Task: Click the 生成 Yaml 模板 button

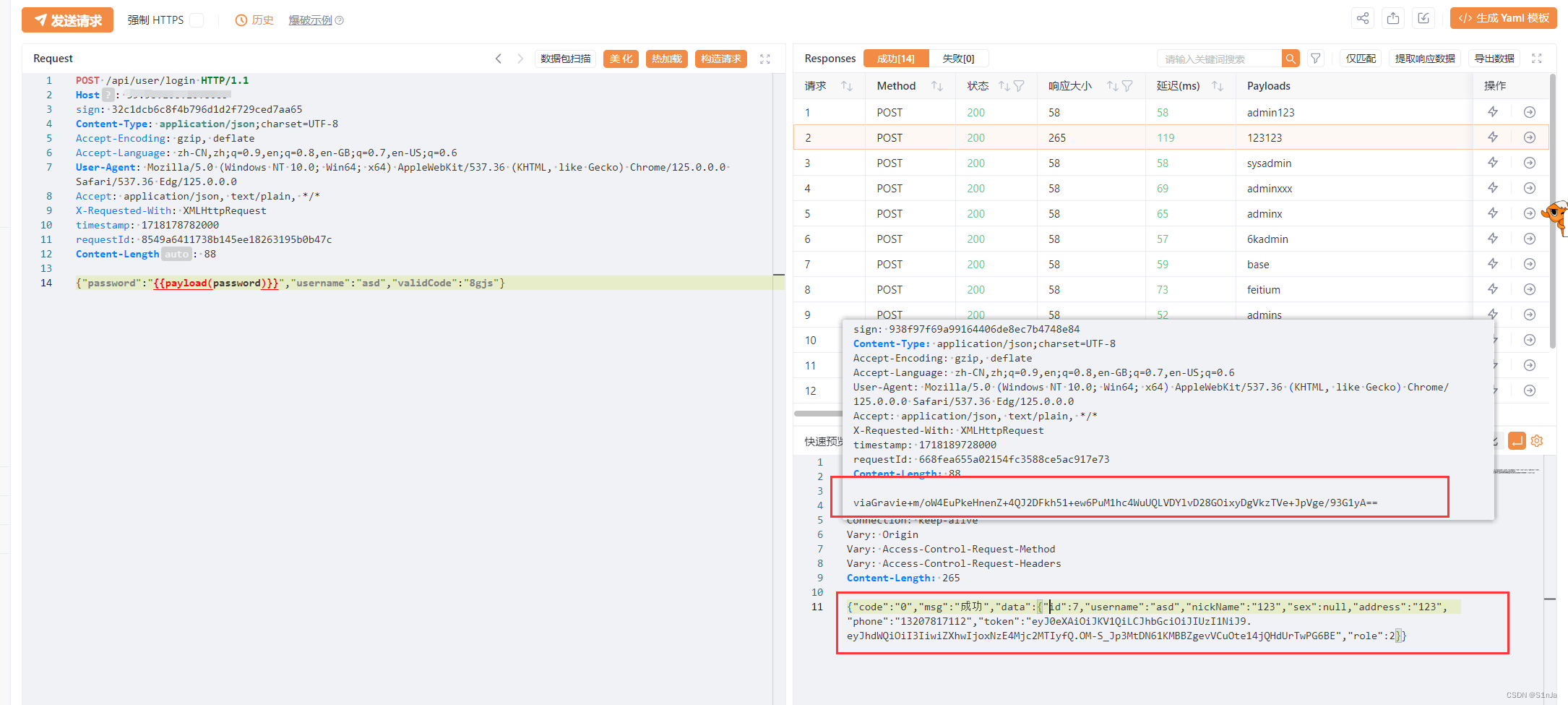Action: (x=1504, y=19)
